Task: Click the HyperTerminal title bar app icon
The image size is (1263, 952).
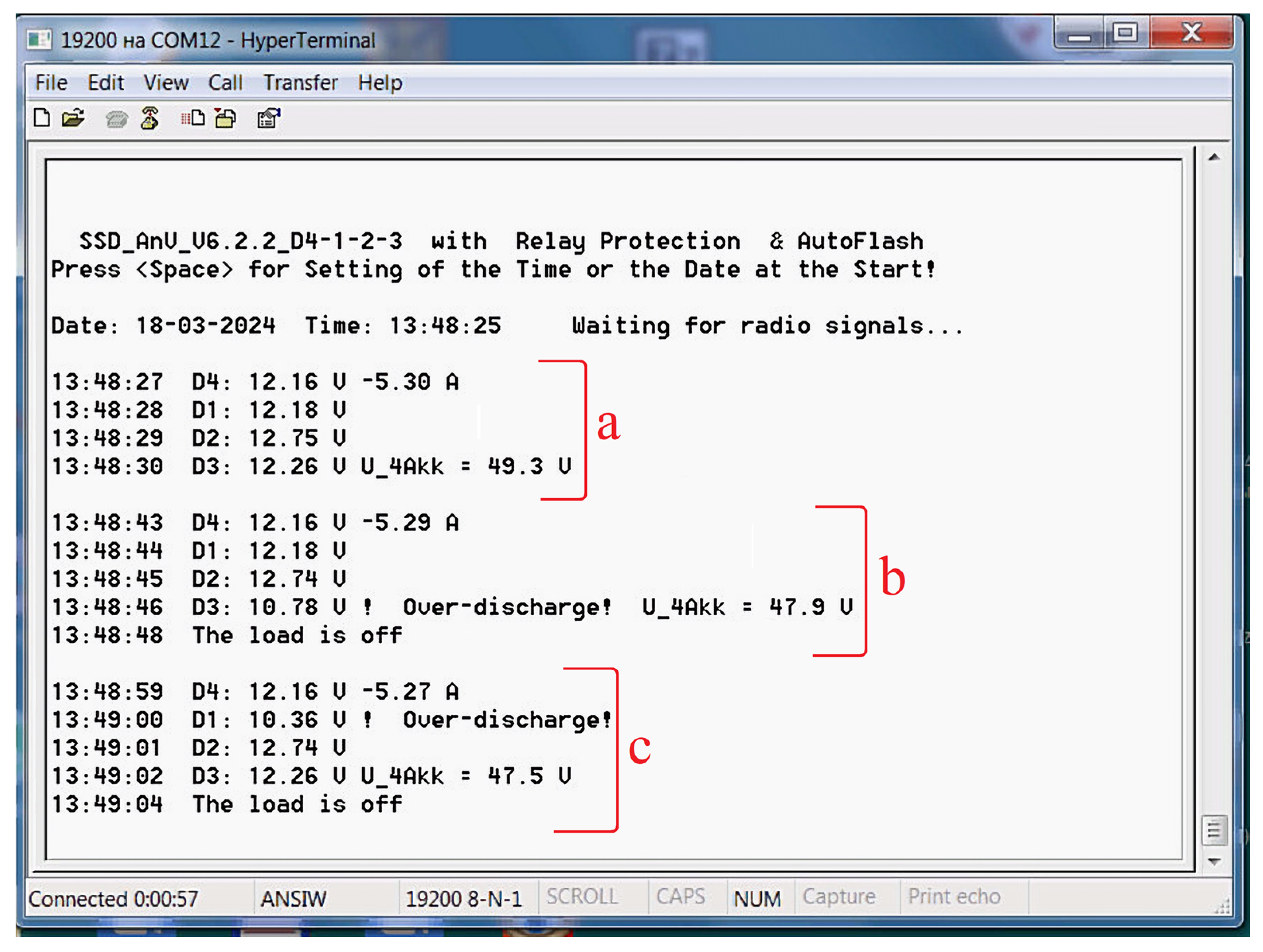Action: tap(39, 40)
